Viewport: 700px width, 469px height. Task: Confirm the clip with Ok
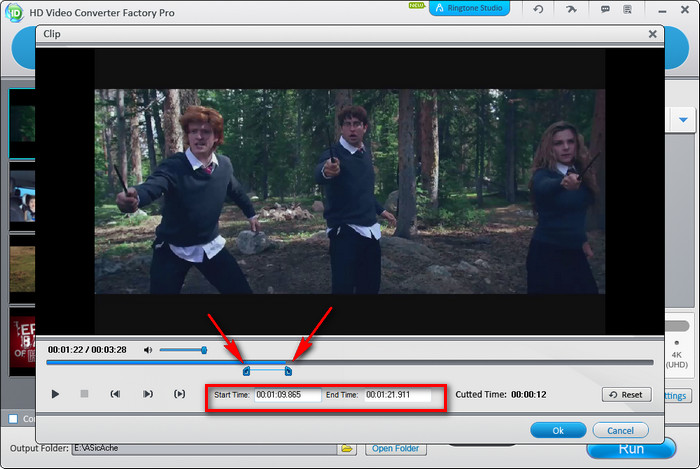click(557, 430)
